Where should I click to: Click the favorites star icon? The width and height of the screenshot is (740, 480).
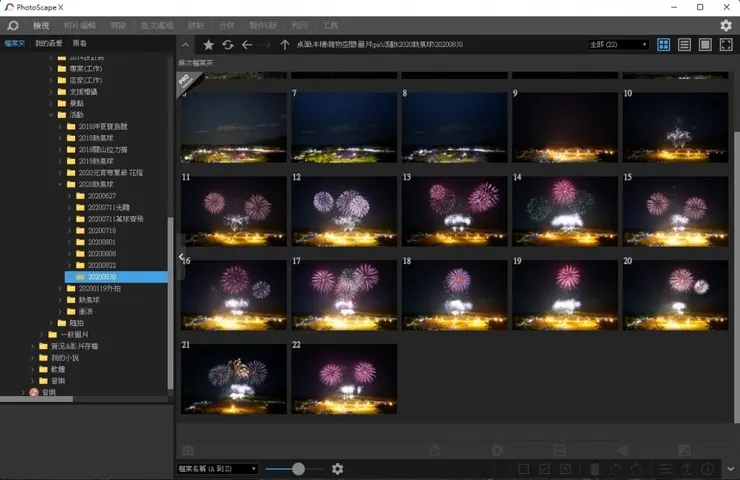pos(208,45)
